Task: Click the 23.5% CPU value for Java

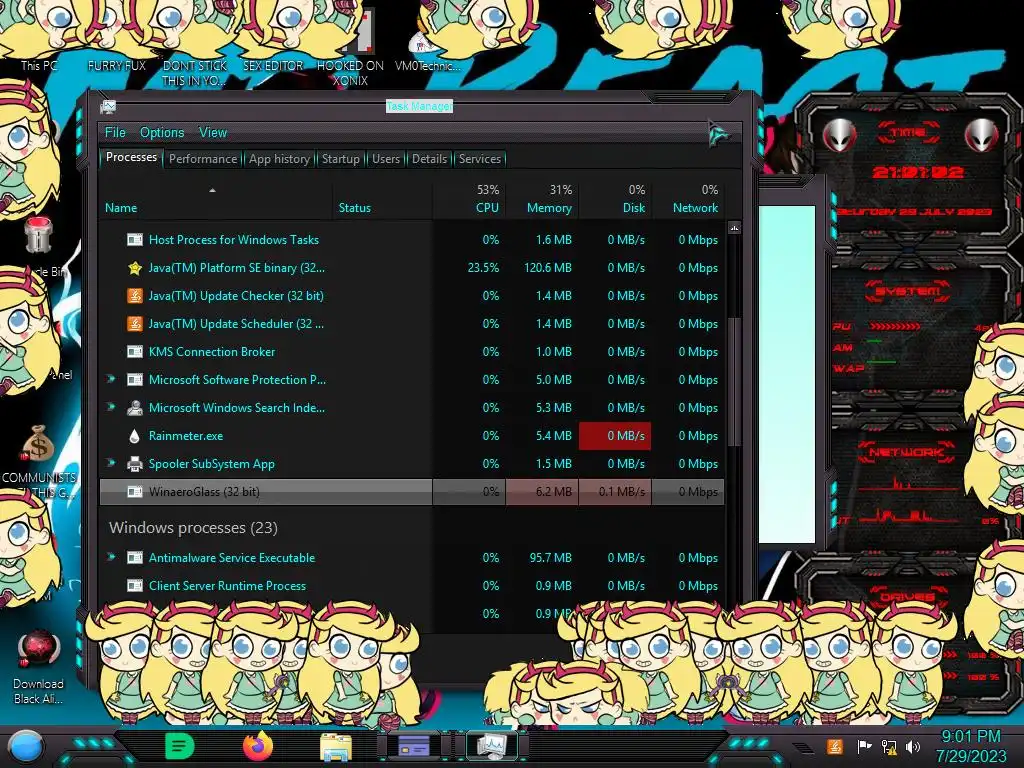Action: 483,268
